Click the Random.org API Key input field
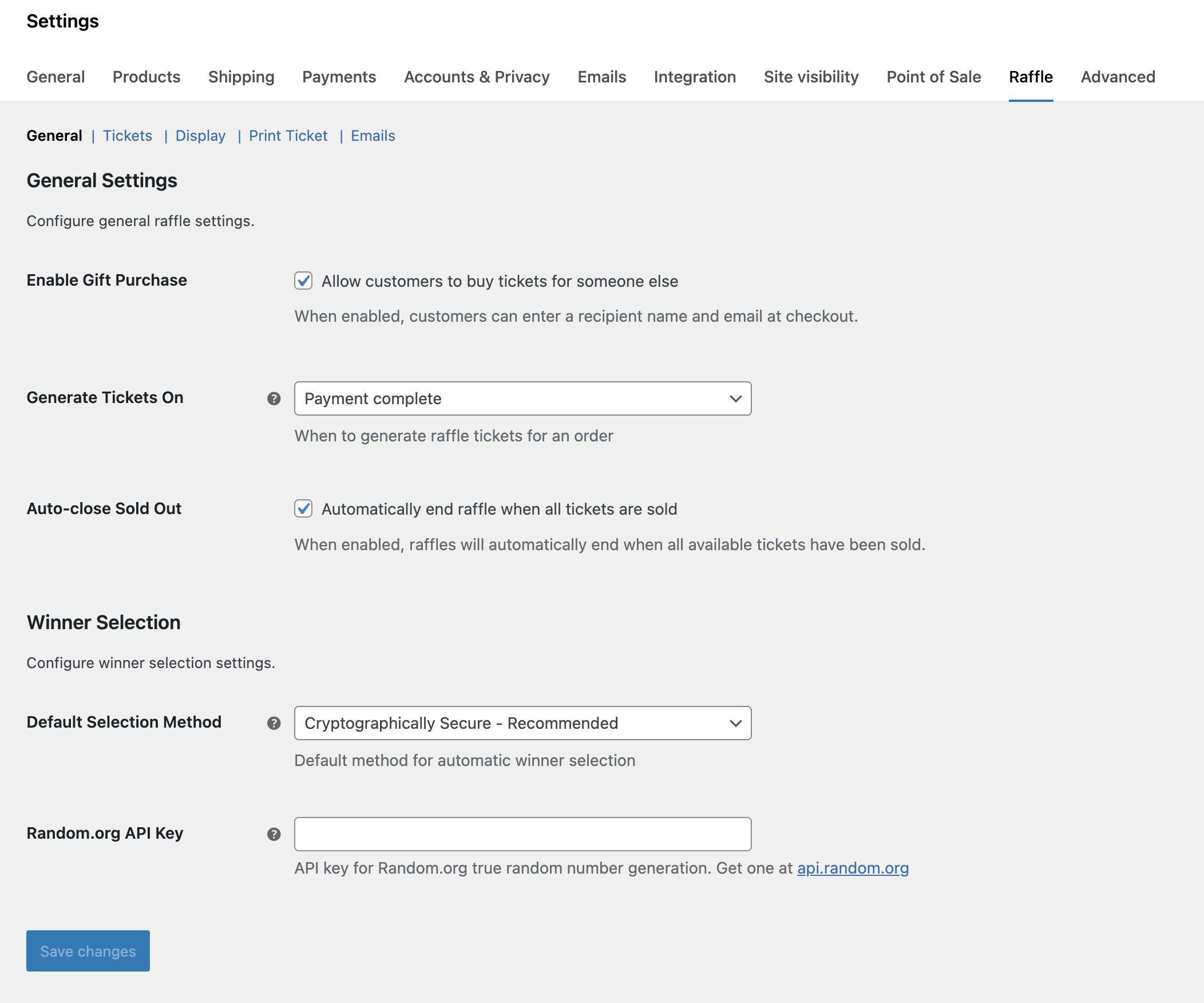1204x1003 pixels. pyautogui.click(x=522, y=834)
